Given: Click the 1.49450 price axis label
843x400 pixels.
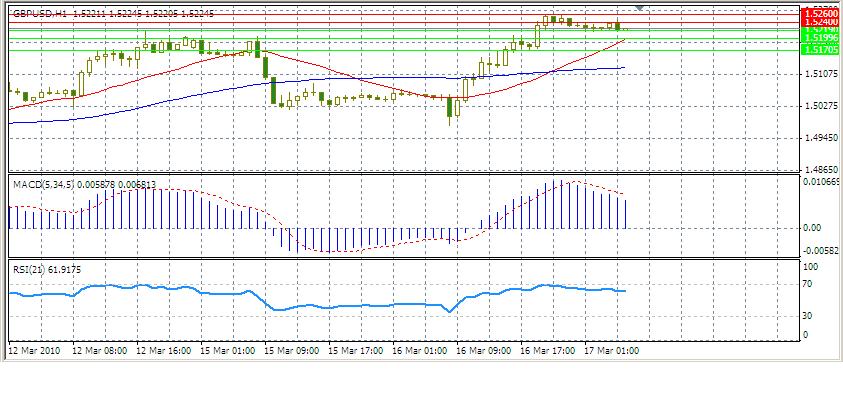Looking at the screenshot, I should tap(819, 138).
